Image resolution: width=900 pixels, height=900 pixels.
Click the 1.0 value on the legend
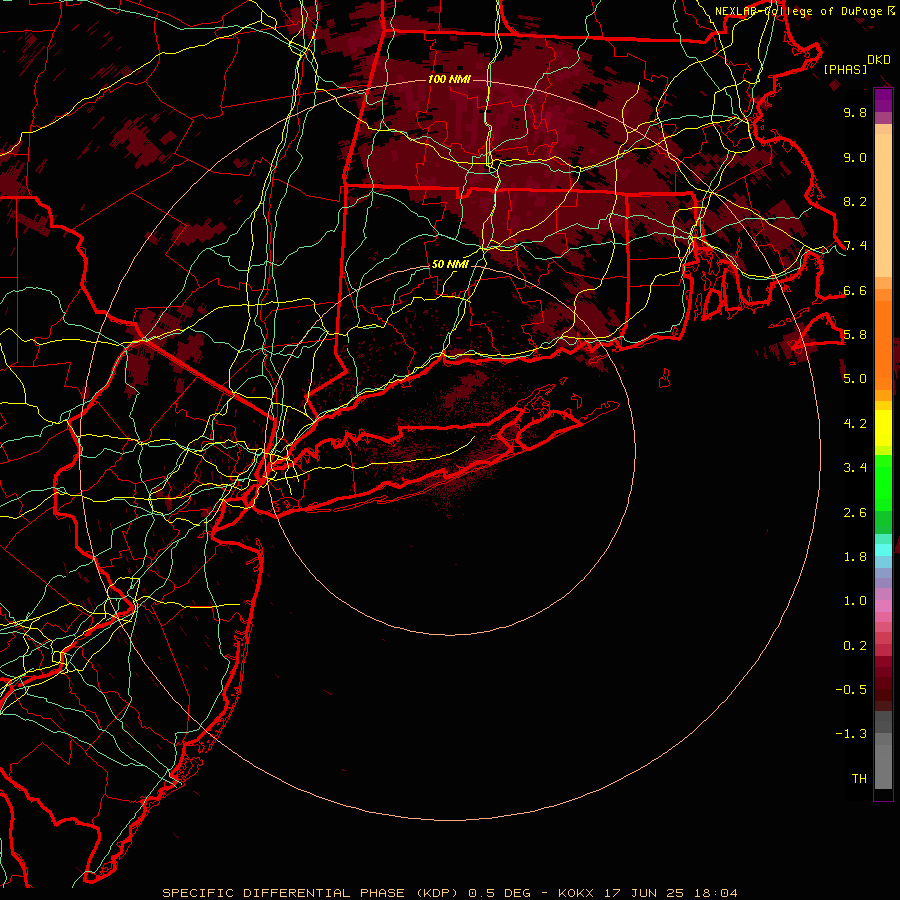[855, 601]
